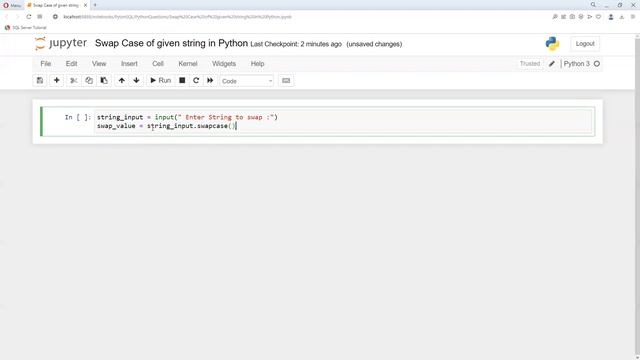Cut selected cells with scissors icon
Screen dimensions: 640x360
coord(73,80)
